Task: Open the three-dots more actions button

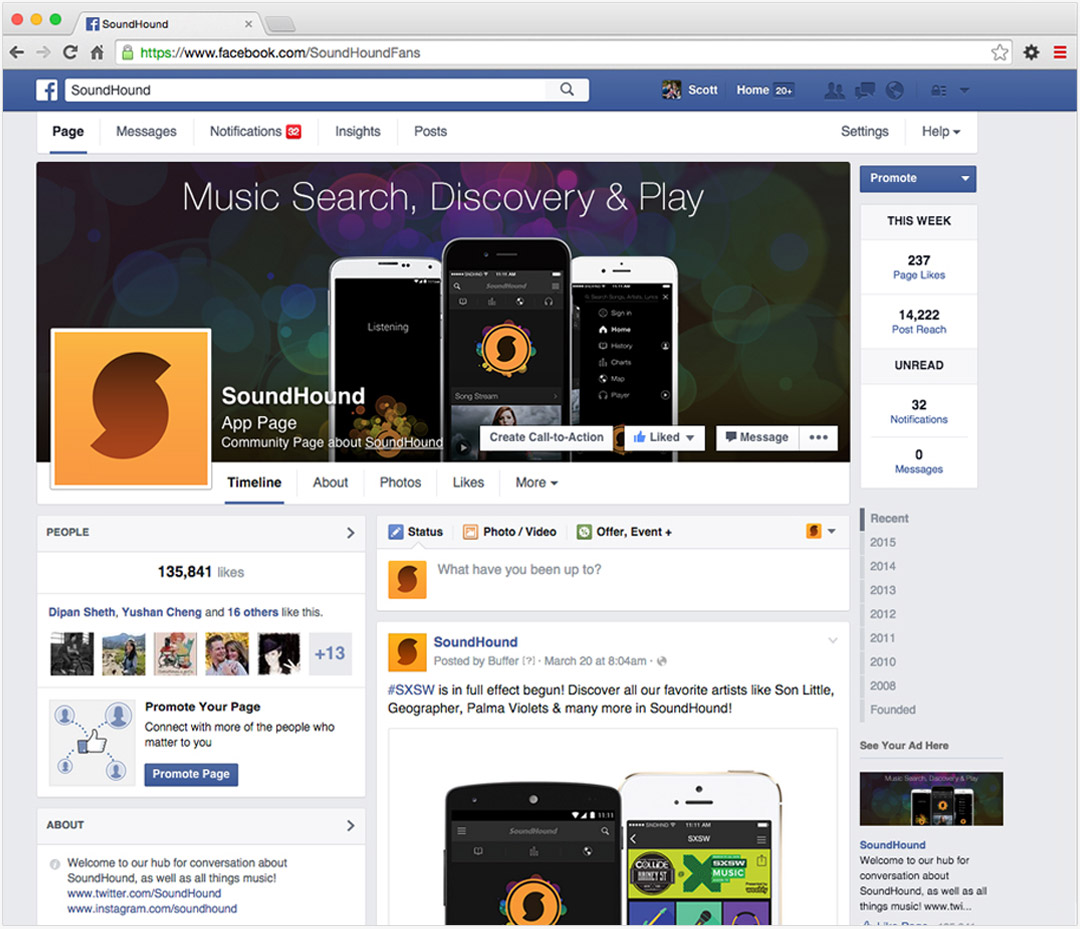Action: [x=818, y=437]
